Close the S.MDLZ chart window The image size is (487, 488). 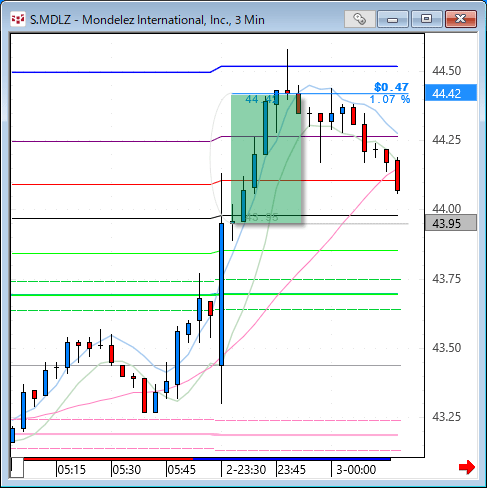click(x=461, y=19)
